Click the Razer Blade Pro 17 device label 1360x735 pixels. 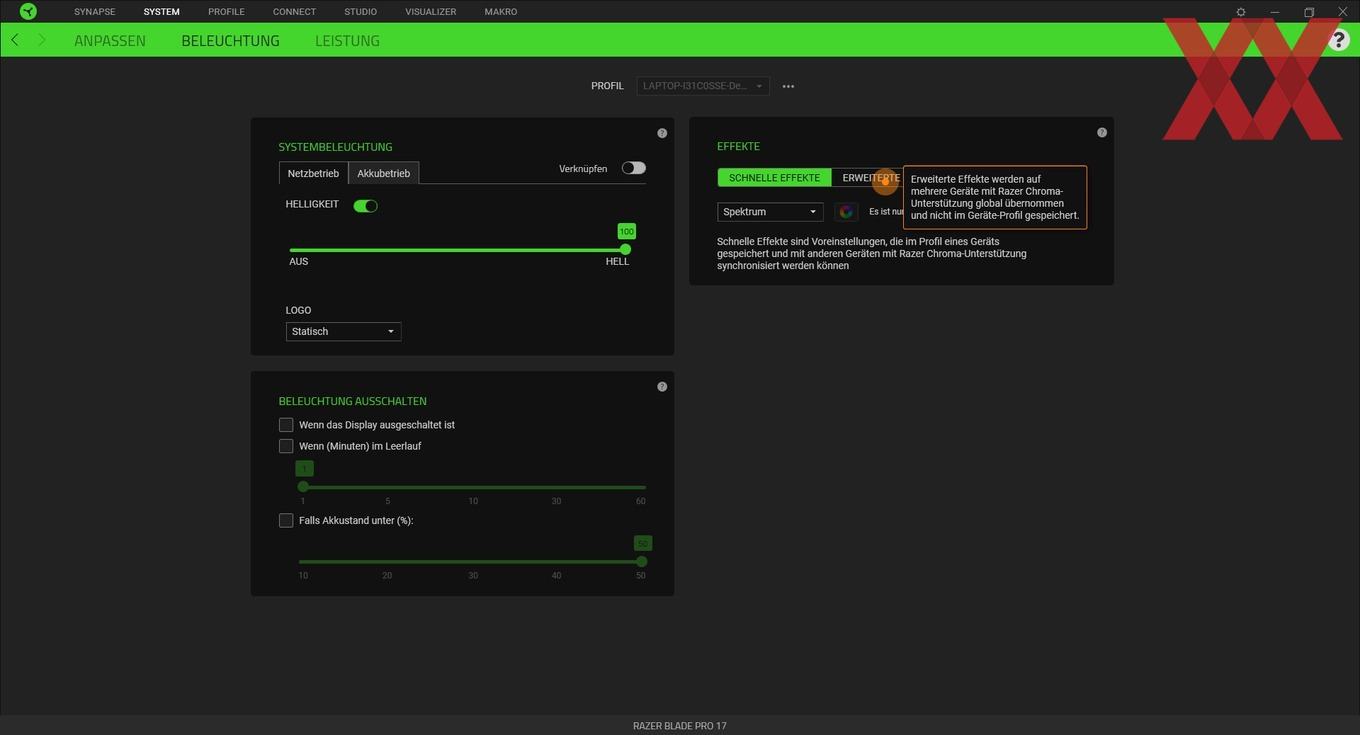point(680,726)
